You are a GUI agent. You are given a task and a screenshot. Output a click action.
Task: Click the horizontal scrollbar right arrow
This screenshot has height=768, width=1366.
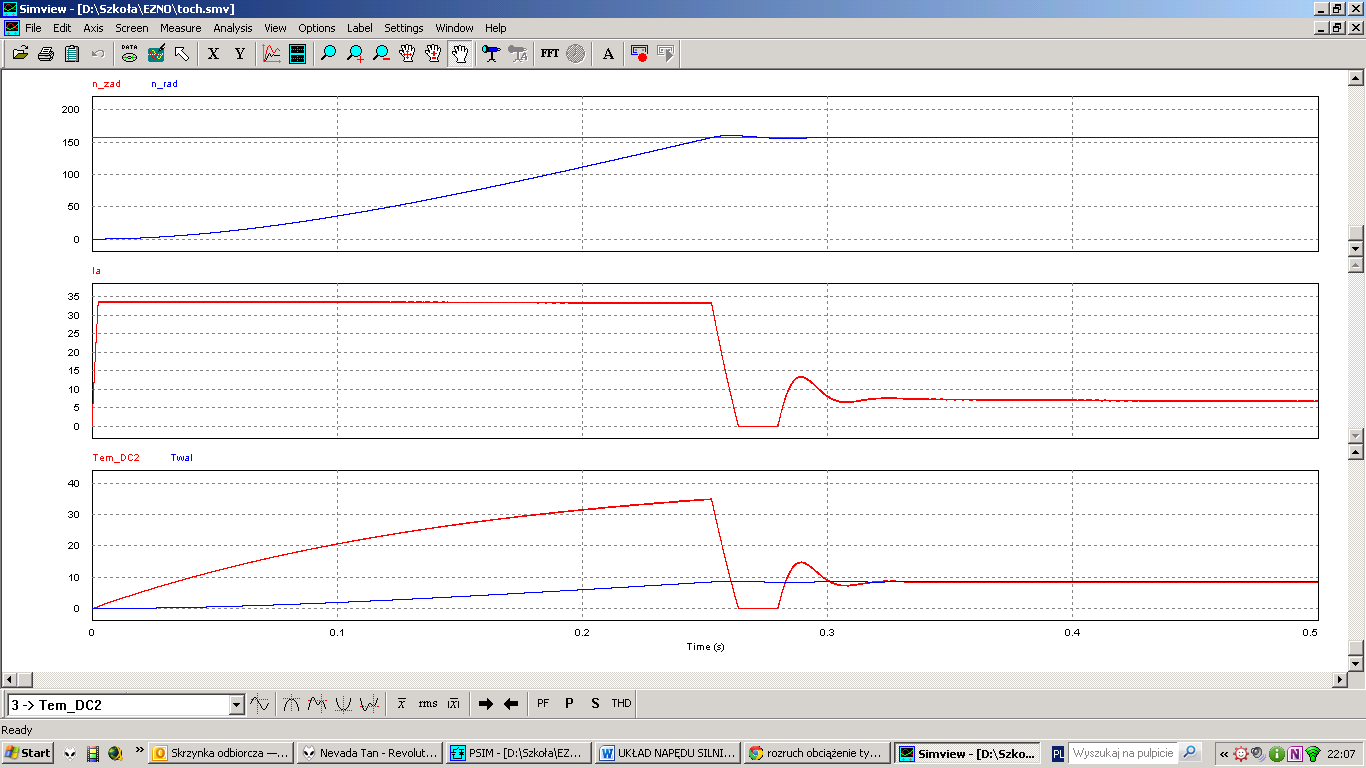point(1341,680)
